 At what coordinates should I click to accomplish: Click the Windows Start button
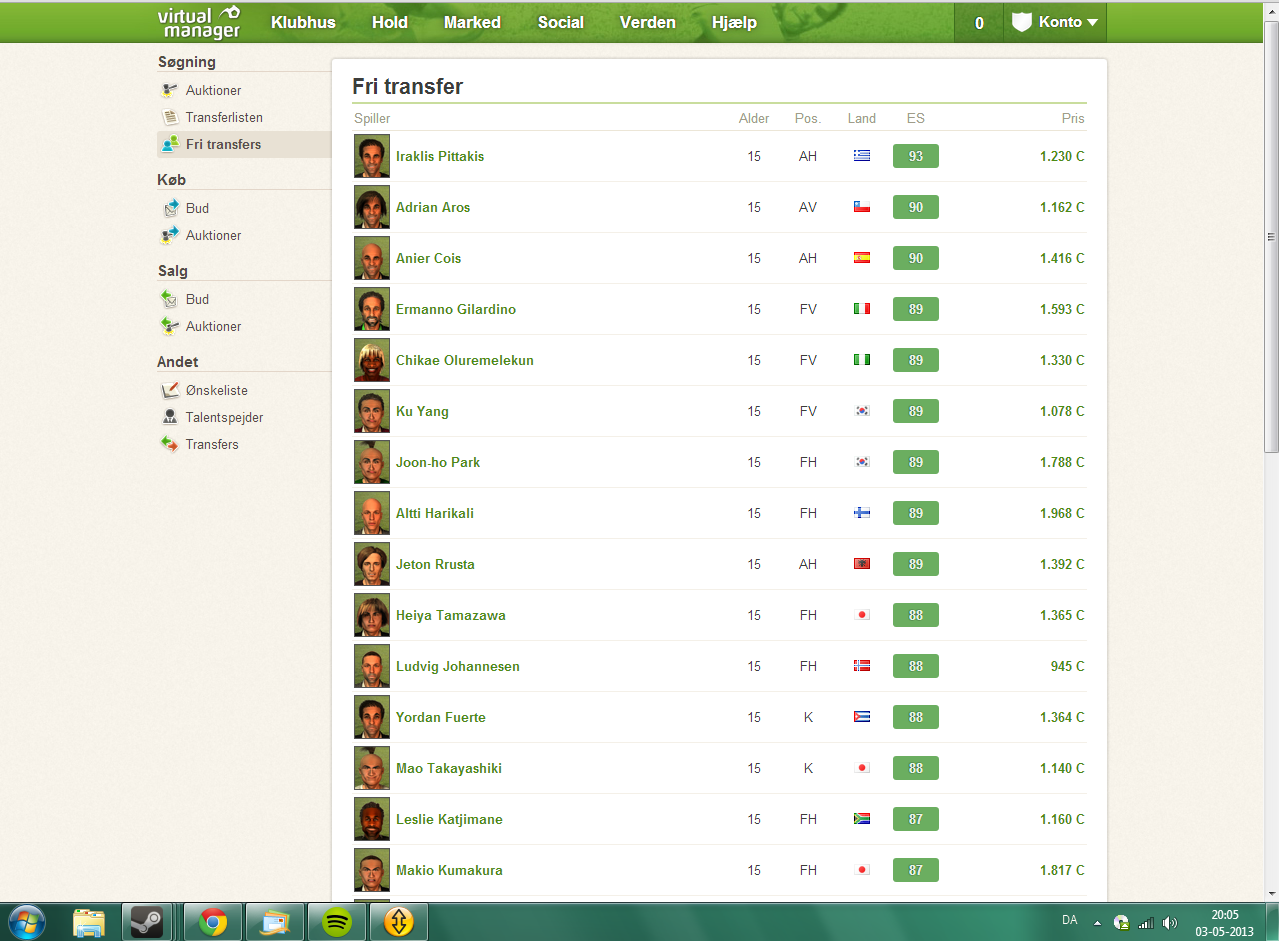tap(26, 921)
